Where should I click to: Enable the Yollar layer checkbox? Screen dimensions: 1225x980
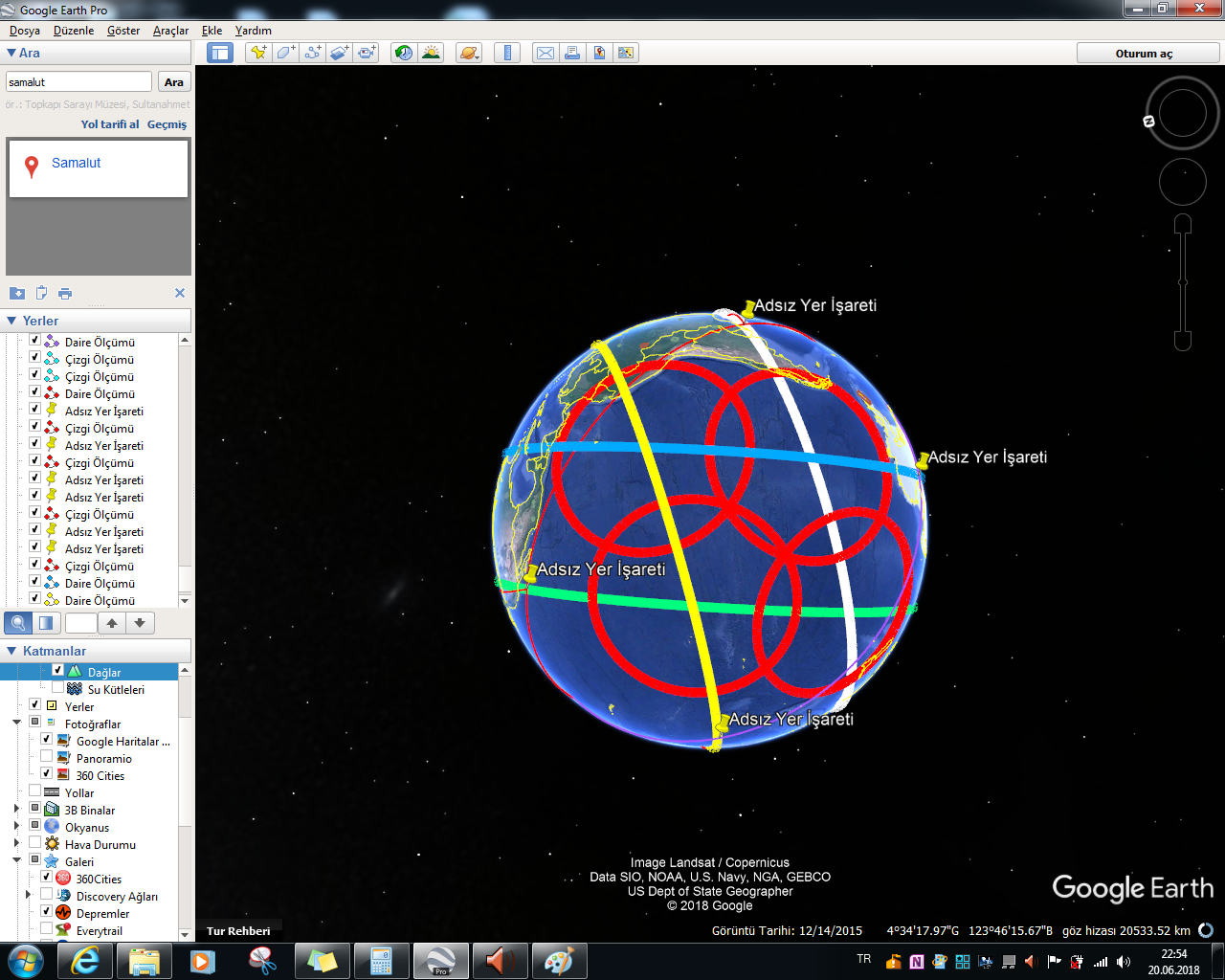click(x=34, y=791)
